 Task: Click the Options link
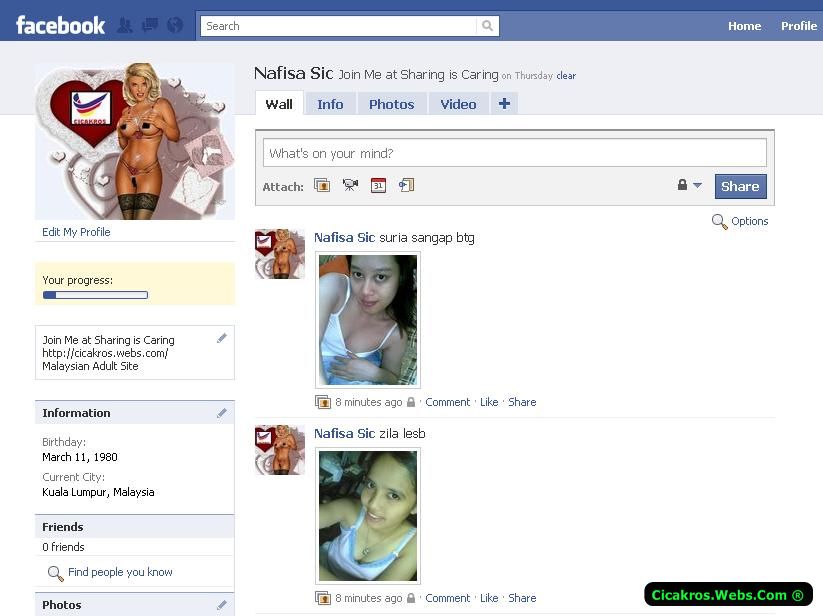pos(750,221)
